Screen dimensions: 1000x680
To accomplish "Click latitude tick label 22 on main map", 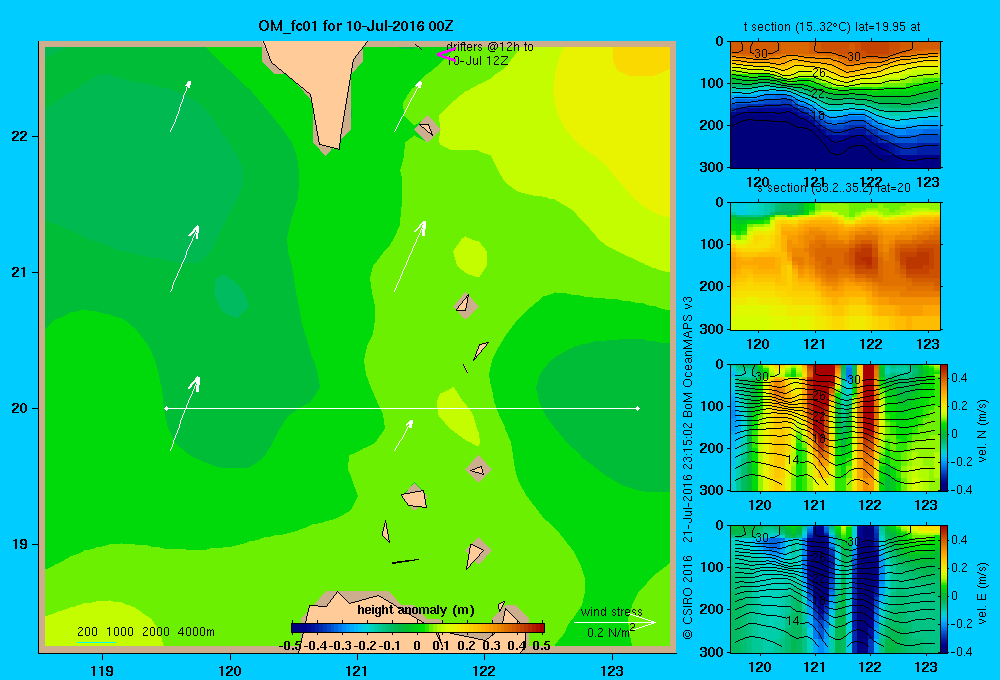I will coord(20,136).
